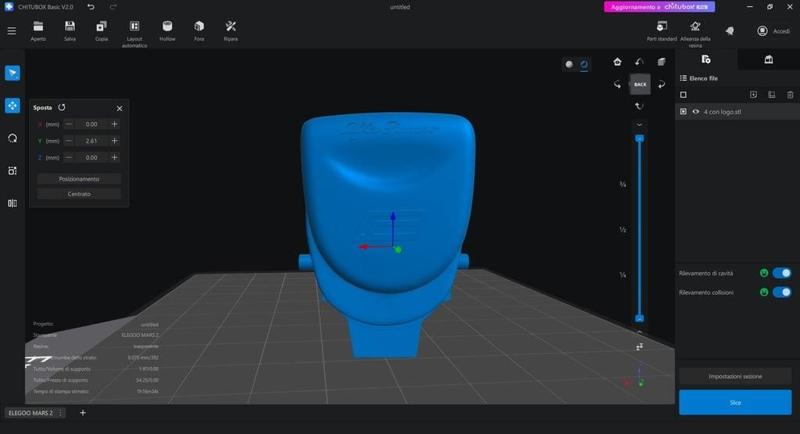
Task: Reset the Sposta move values
Action: pyautogui.click(x=62, y=107)
